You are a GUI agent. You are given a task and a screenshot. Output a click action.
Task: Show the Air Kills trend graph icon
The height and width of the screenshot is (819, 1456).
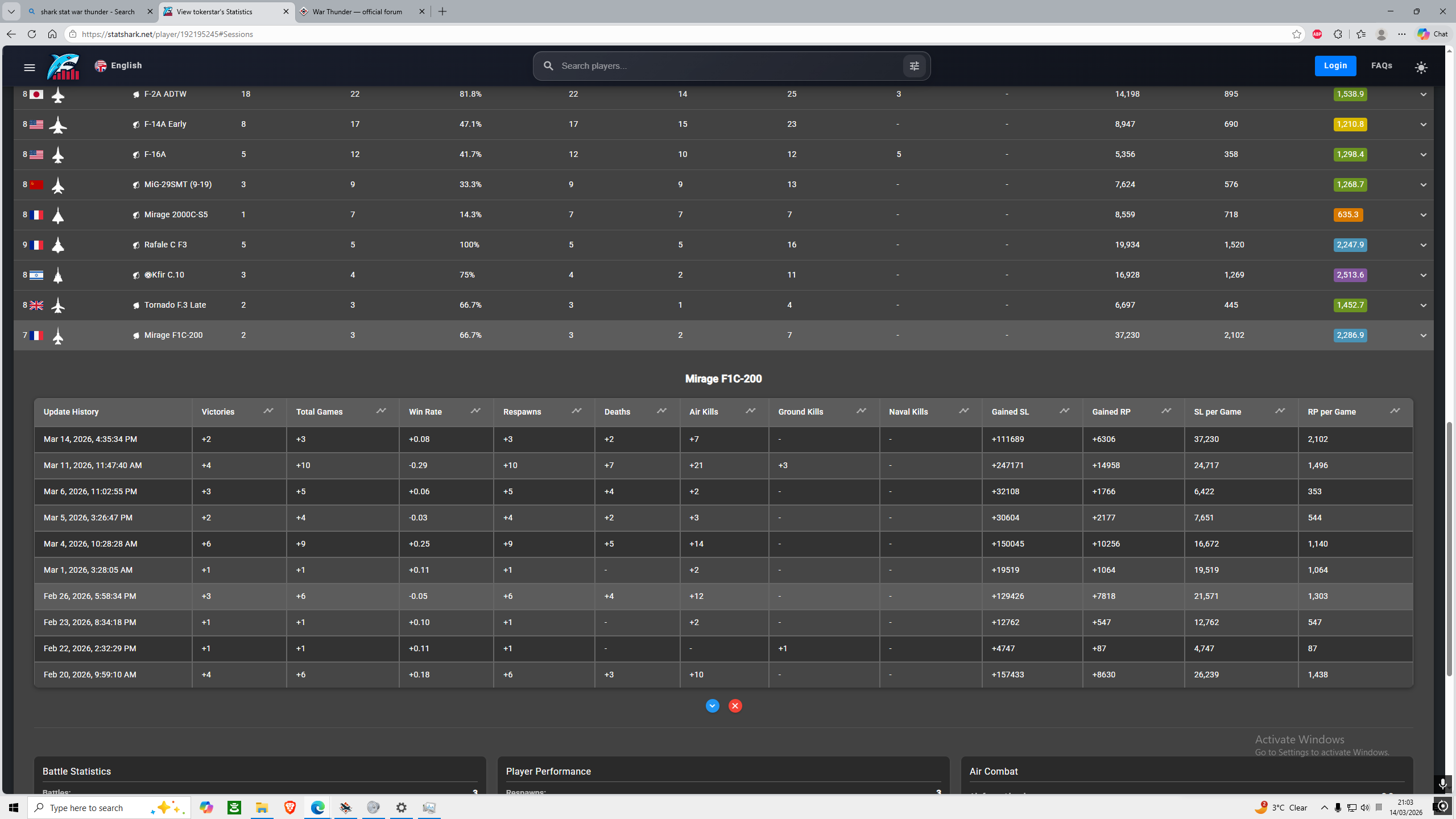(x=750, y=411)
